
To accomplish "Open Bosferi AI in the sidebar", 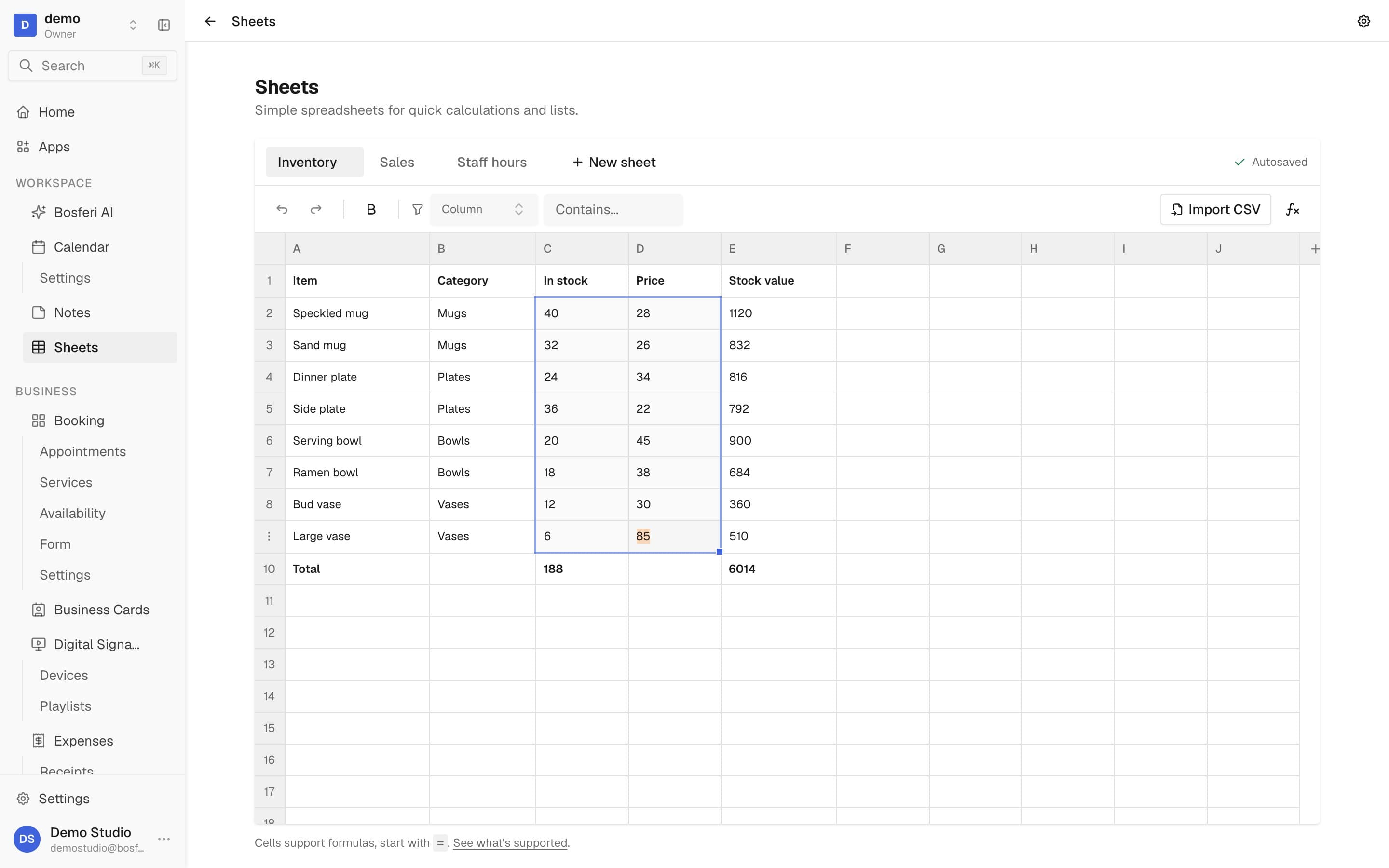I will [x=100, y=212].
